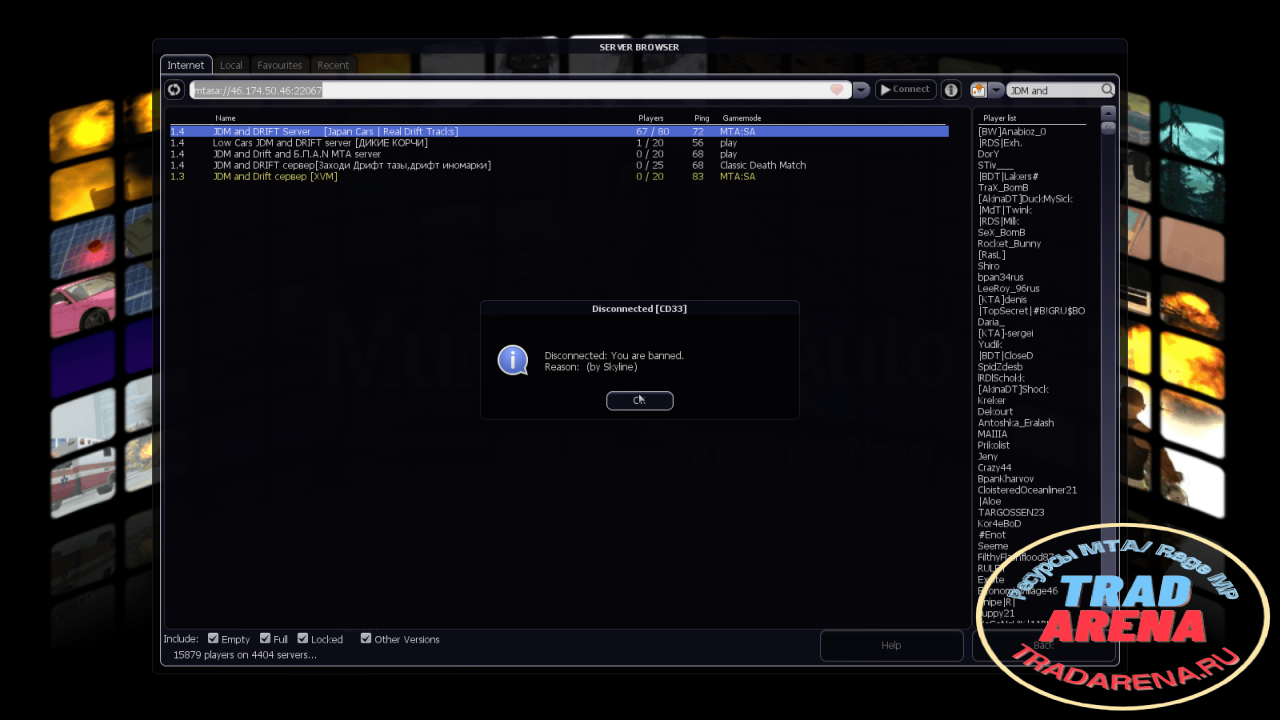The image size is (1280, 720).
Task: Open the search type dropdown arrow
Action: [x=996, y=90]
